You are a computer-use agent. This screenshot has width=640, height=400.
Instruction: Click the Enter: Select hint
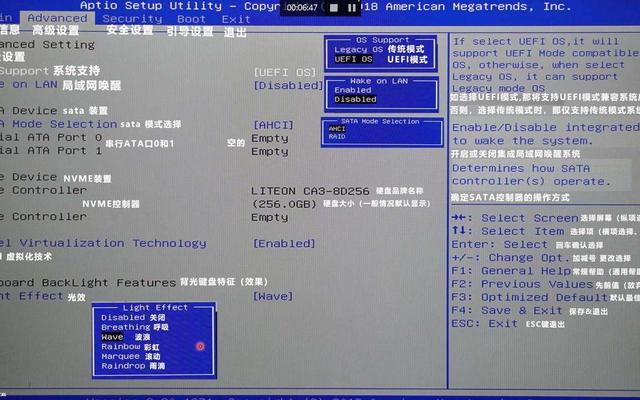pos(500,244)
